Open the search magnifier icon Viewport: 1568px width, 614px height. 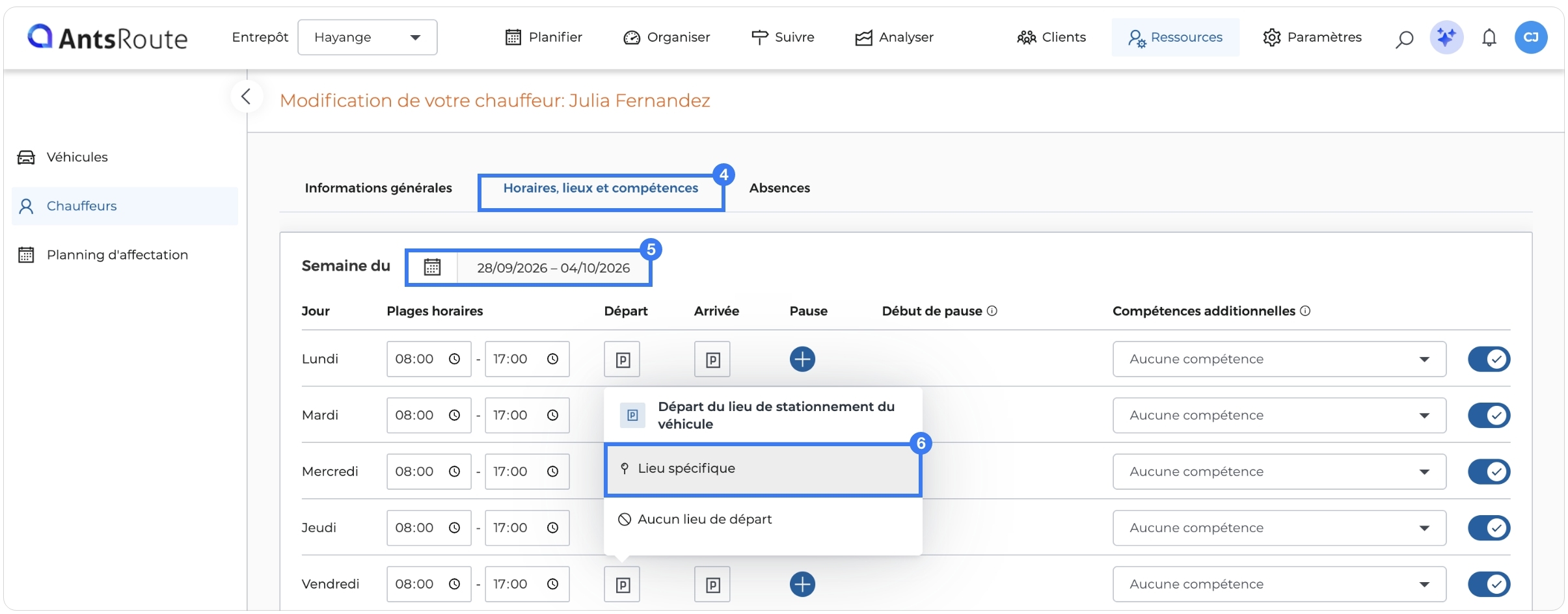pos(1404,38)
